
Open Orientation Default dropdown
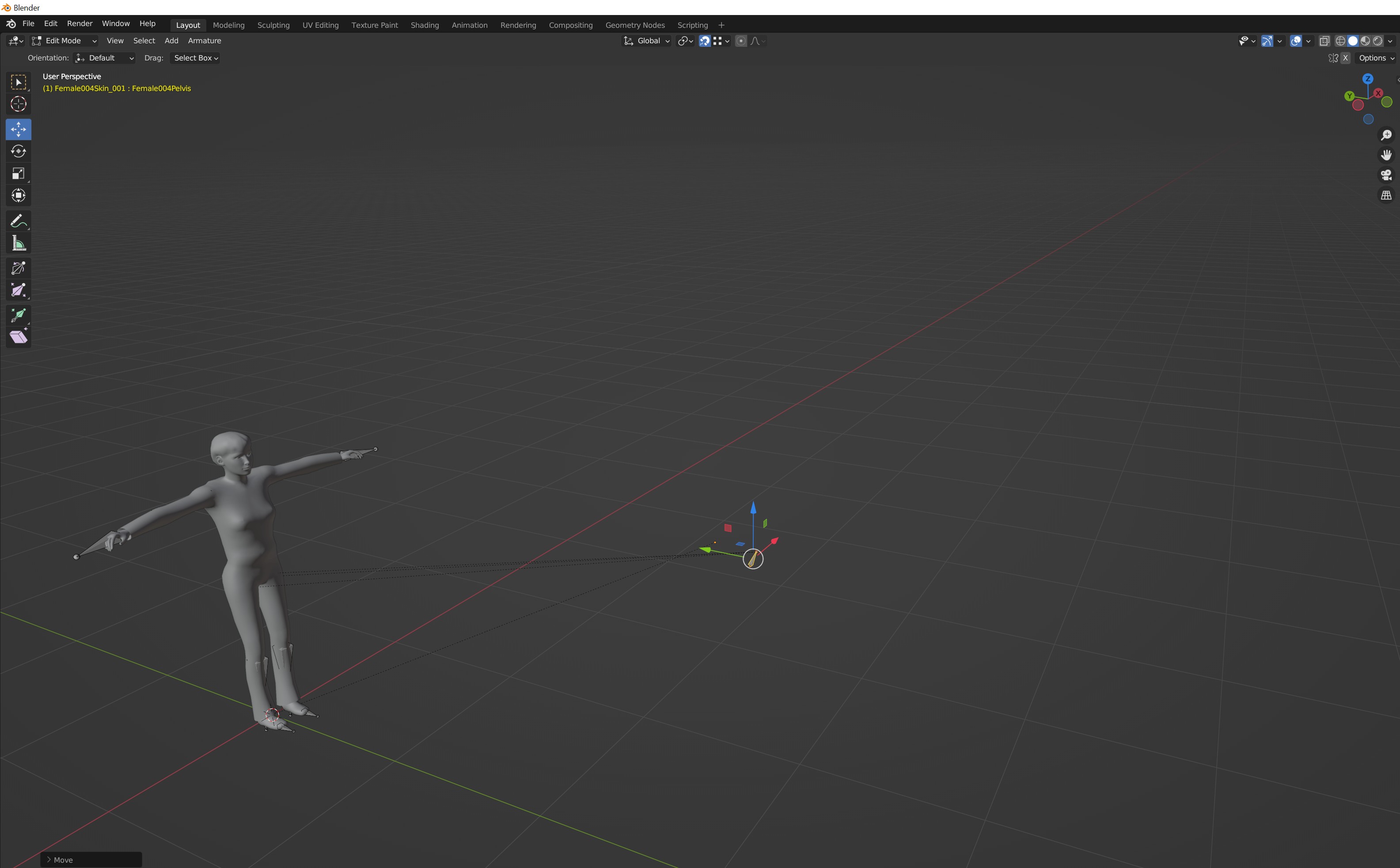coord(104,58)
